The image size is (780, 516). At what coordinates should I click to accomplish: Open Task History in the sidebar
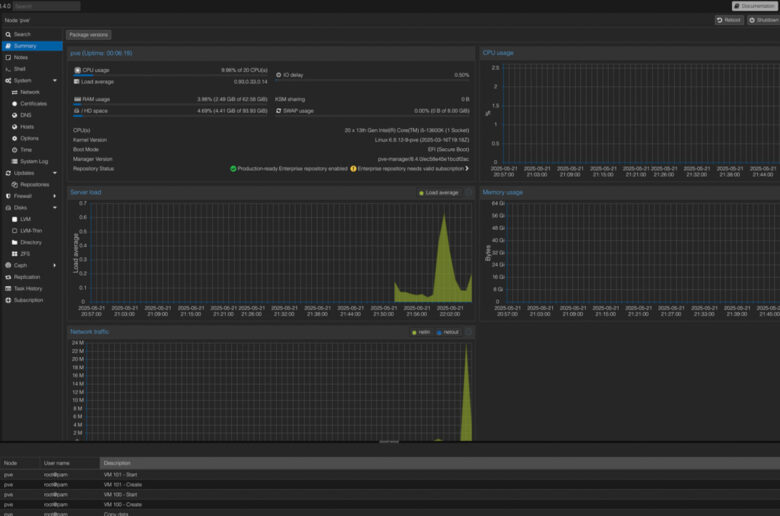[28, 288]
